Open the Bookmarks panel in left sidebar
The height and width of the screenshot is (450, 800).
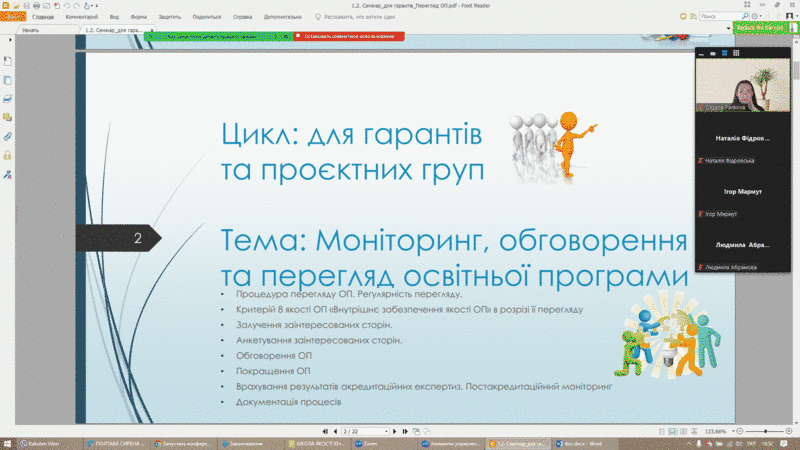pos(8,61)
